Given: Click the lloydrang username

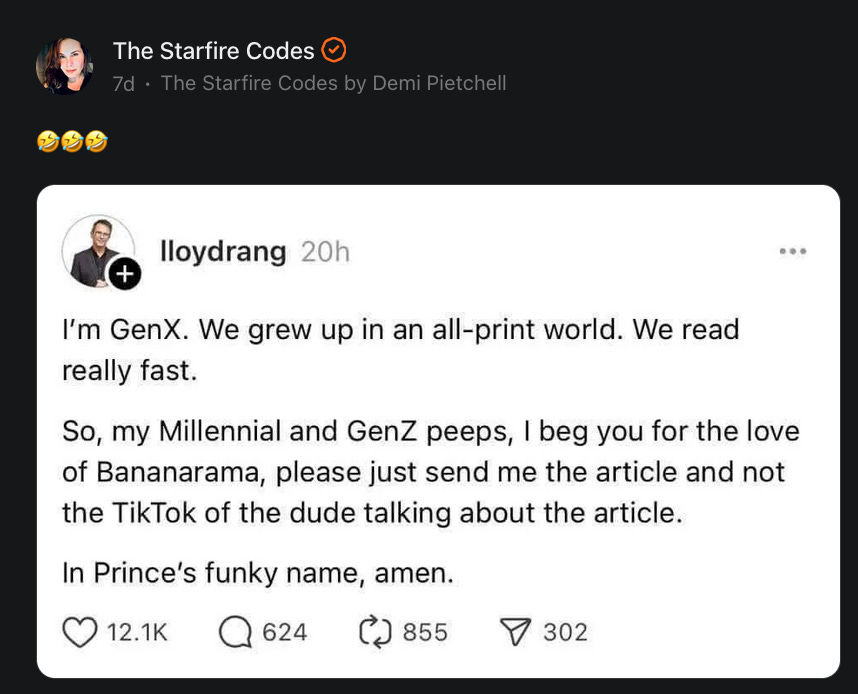Looking at the screenshot, I should click(x=223, y=252).
